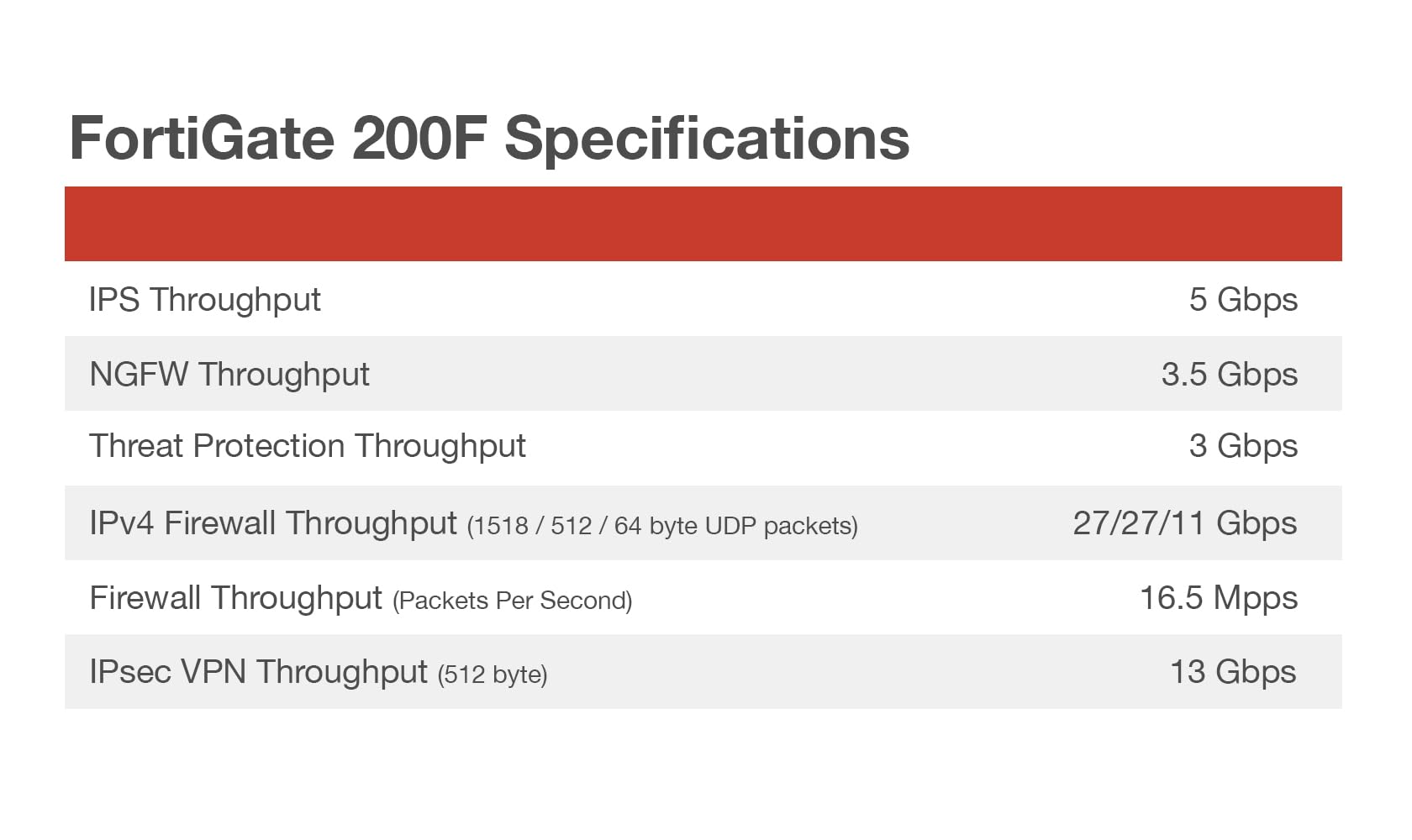Select the IPS Throughput label
The height and width of the screenshot is (840, 1412).
(x=204, y=300)
